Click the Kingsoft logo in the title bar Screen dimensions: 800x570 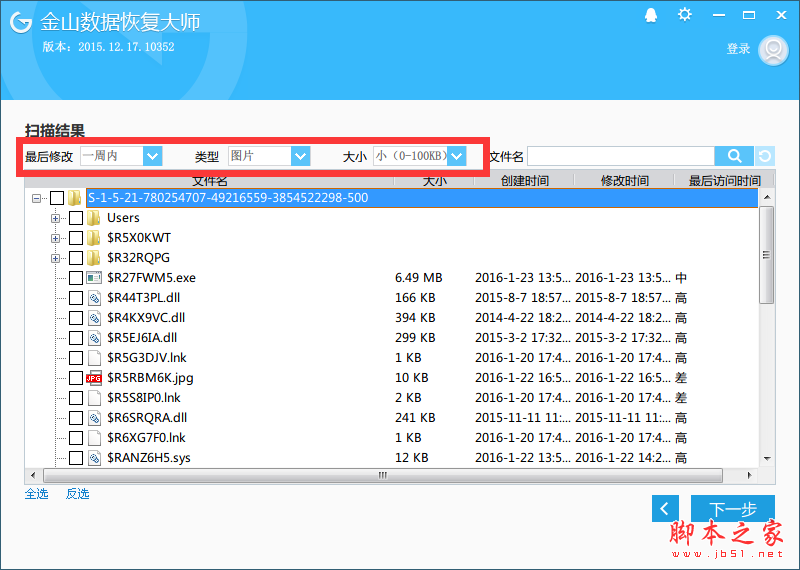pyautogui.click(x=21, y=22)
